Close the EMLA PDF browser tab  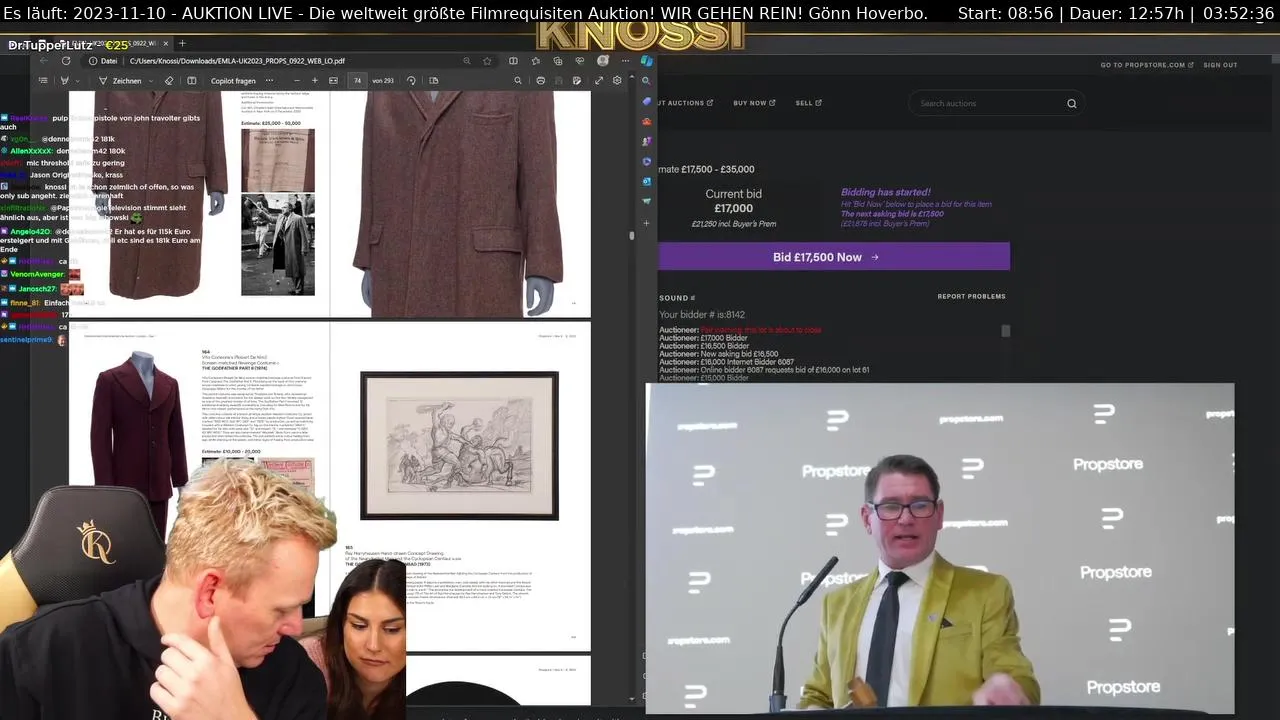tap(166, 43)
